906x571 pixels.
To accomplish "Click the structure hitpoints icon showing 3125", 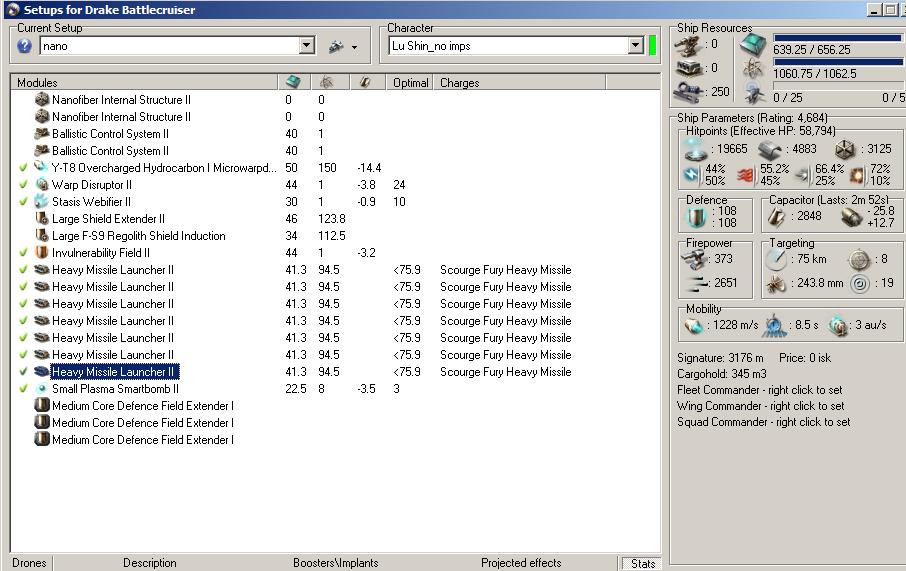I will pos(845,150).
